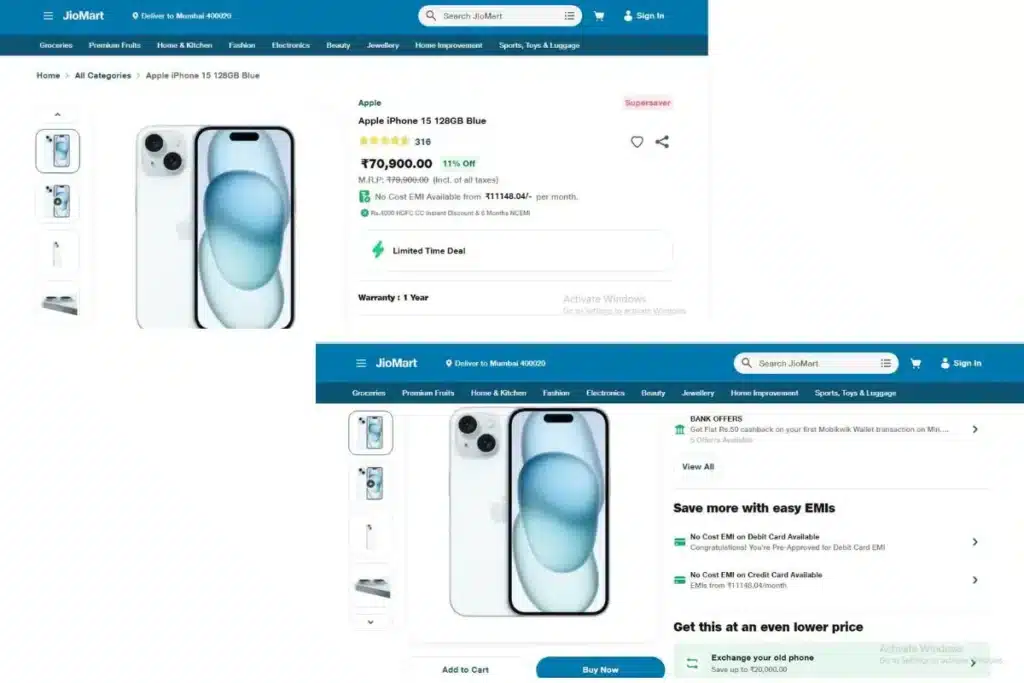Open cart icon in the top header

coord(599,16)
